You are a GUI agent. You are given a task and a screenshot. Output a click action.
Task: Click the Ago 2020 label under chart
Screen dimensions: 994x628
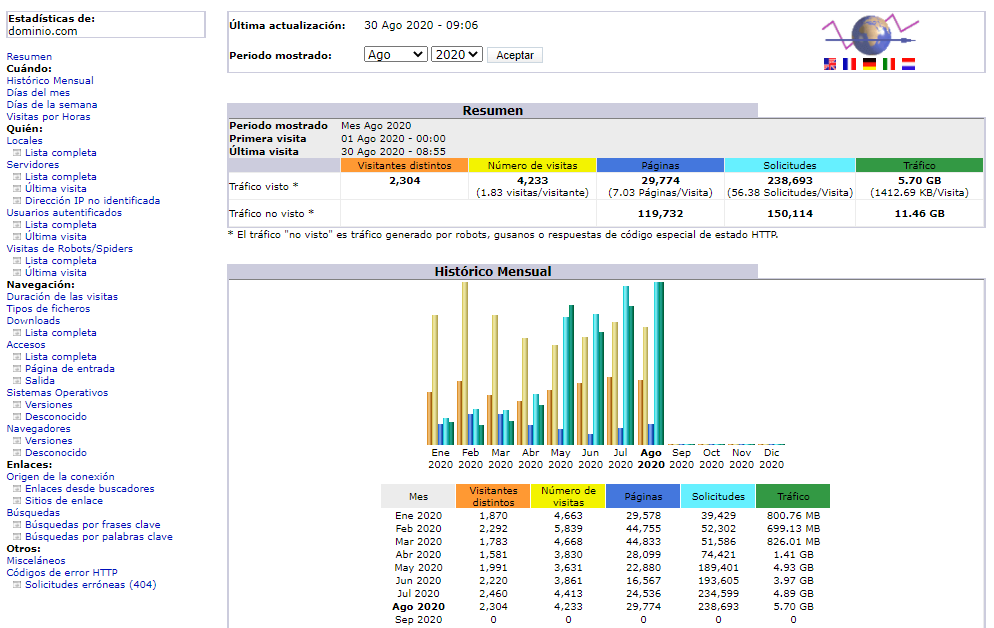651,458
